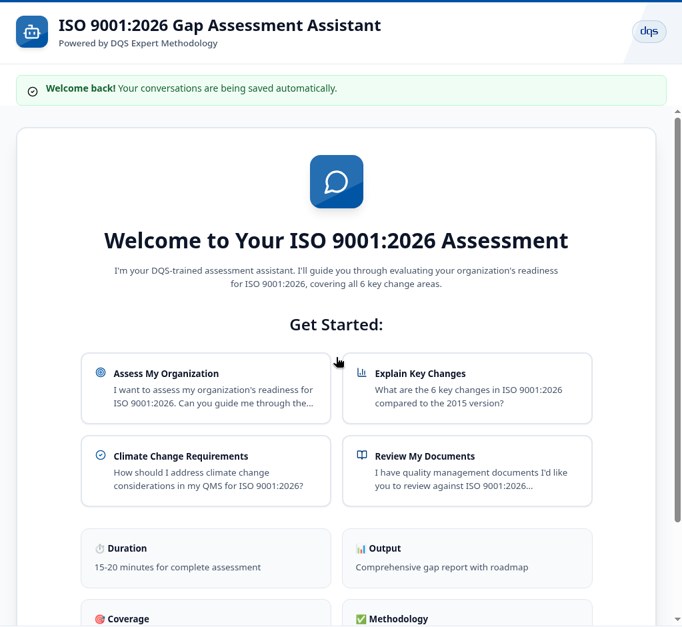Click the 'ISO 9001:2026 Gap Assessment Assistant' title

pos(220,26)
